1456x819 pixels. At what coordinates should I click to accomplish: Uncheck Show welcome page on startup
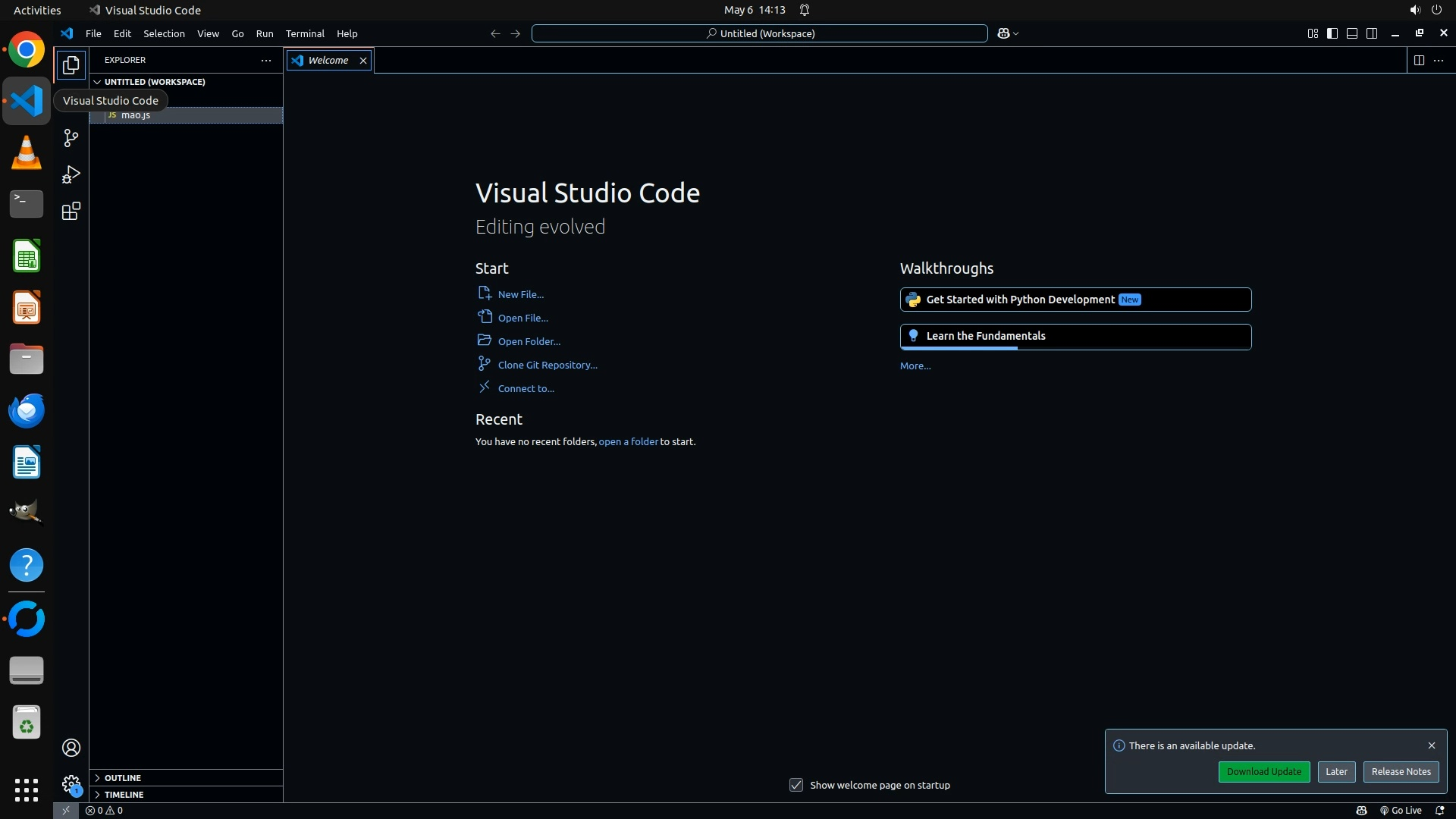[x=795, y=785]
